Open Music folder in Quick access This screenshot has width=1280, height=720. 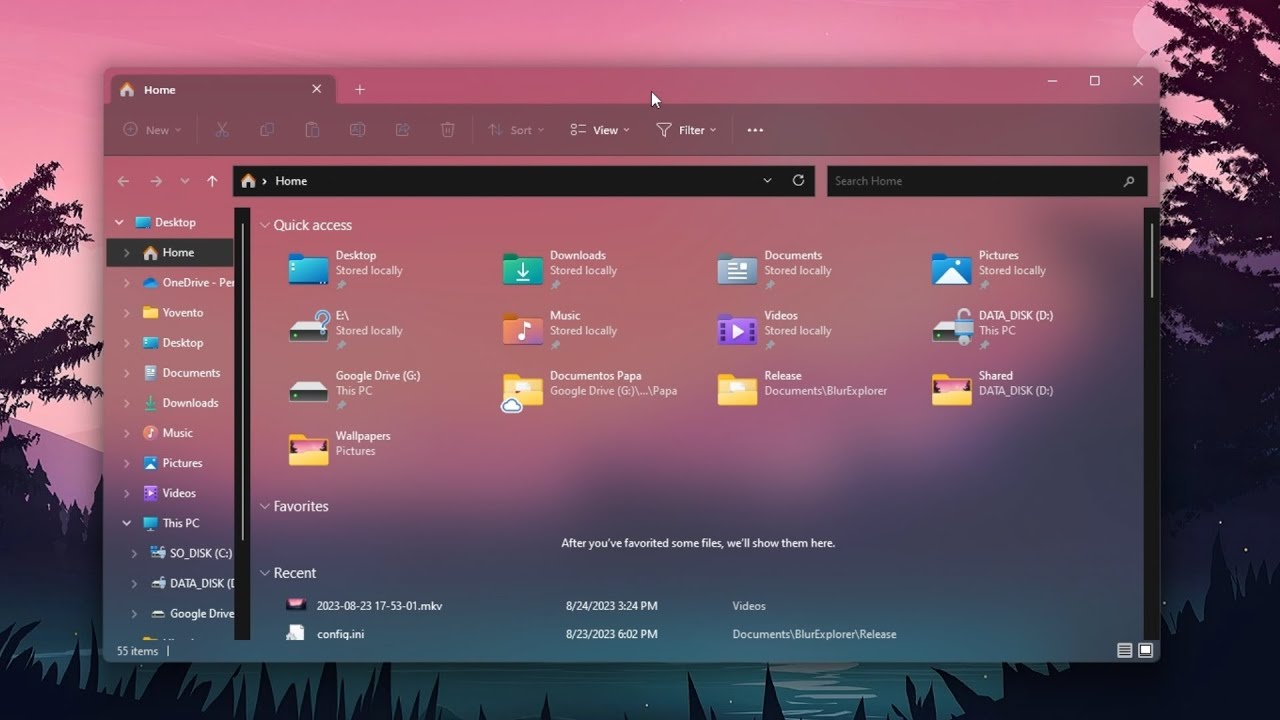[560, 330]
